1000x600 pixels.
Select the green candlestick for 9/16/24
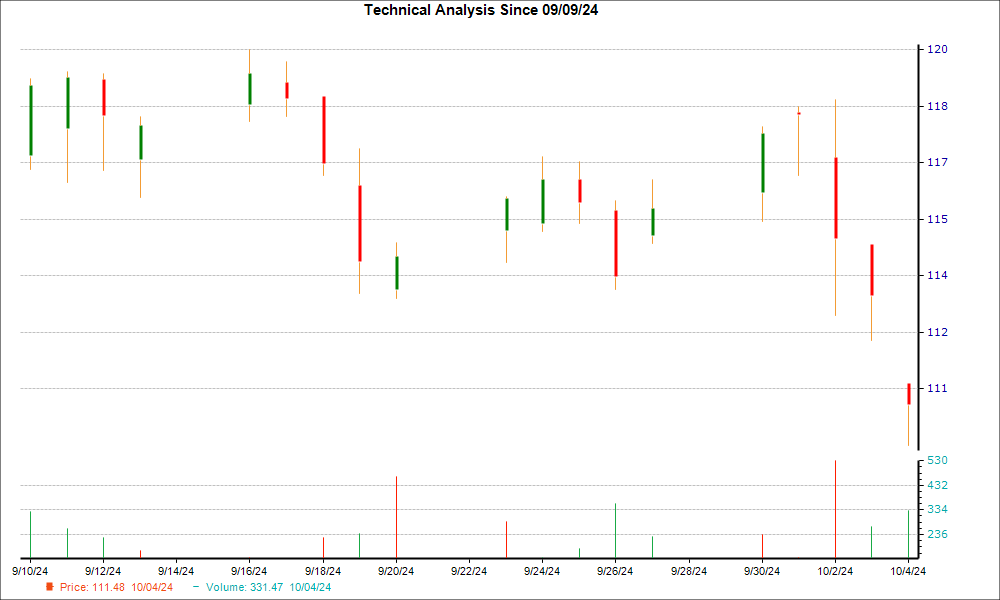pyautogui.click(x=250, y=89)
